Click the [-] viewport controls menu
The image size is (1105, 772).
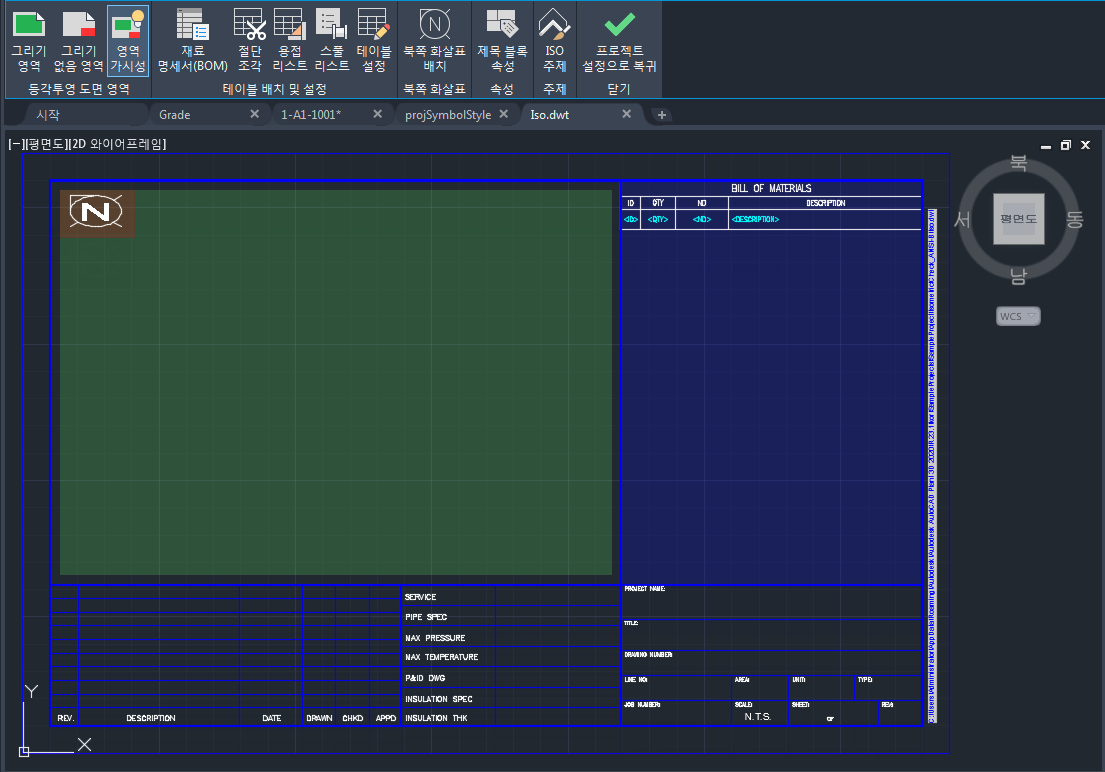point(15,144)
